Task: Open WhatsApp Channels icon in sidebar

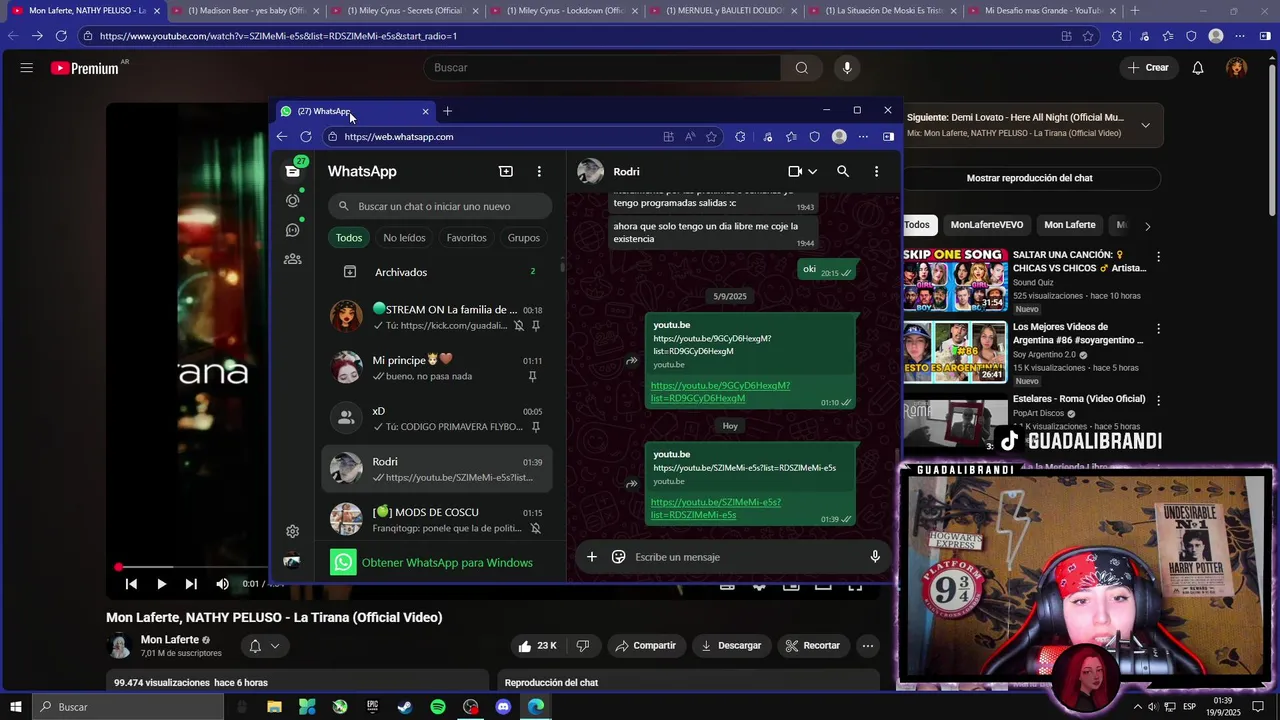Action: click(x=292, y=230)
